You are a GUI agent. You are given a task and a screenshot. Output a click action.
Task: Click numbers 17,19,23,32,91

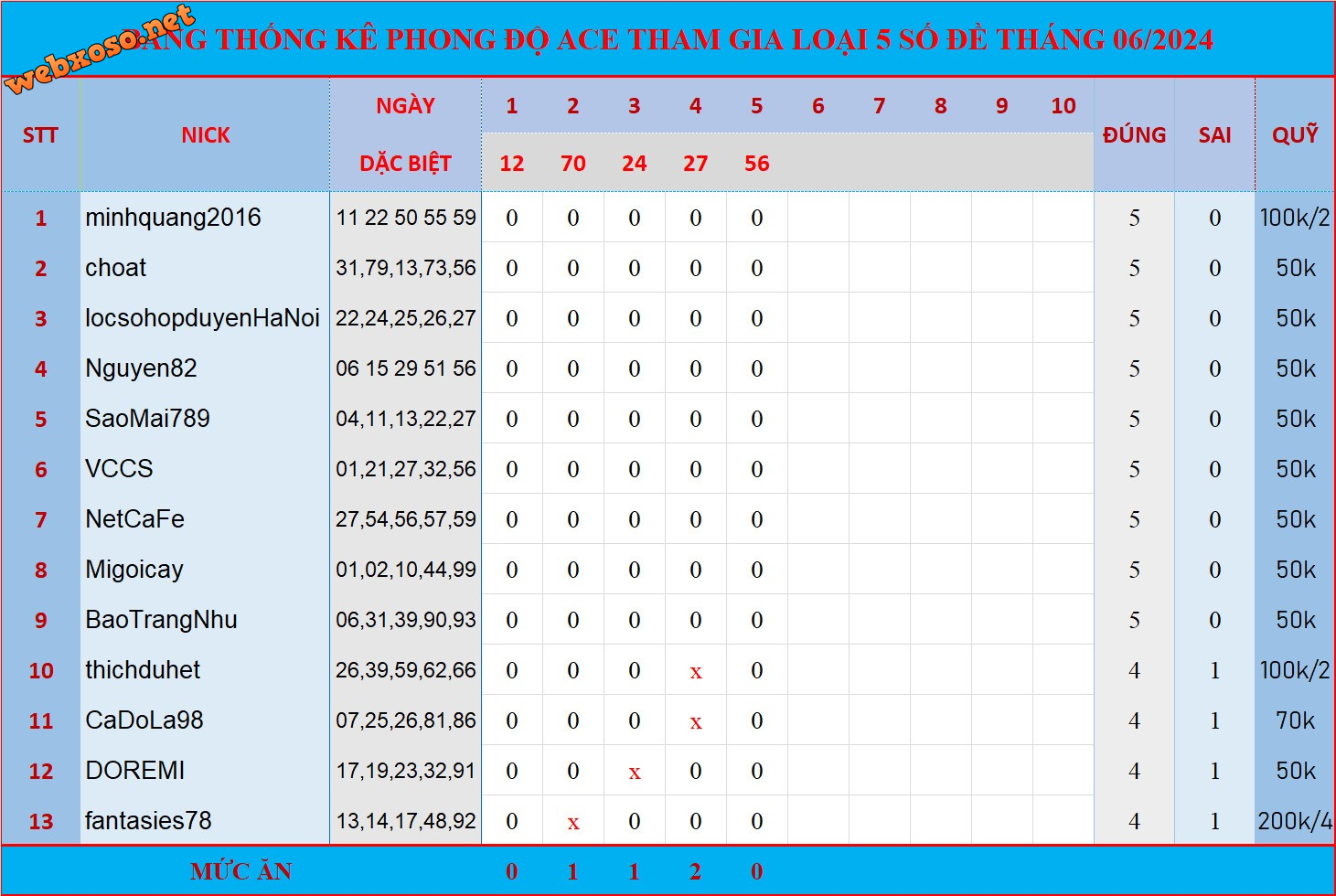tap(406, 771)
